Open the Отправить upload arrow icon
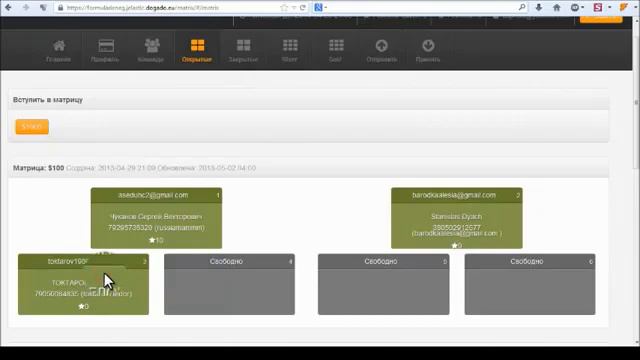This screenshot has width=640, height=360. point(382,45)
